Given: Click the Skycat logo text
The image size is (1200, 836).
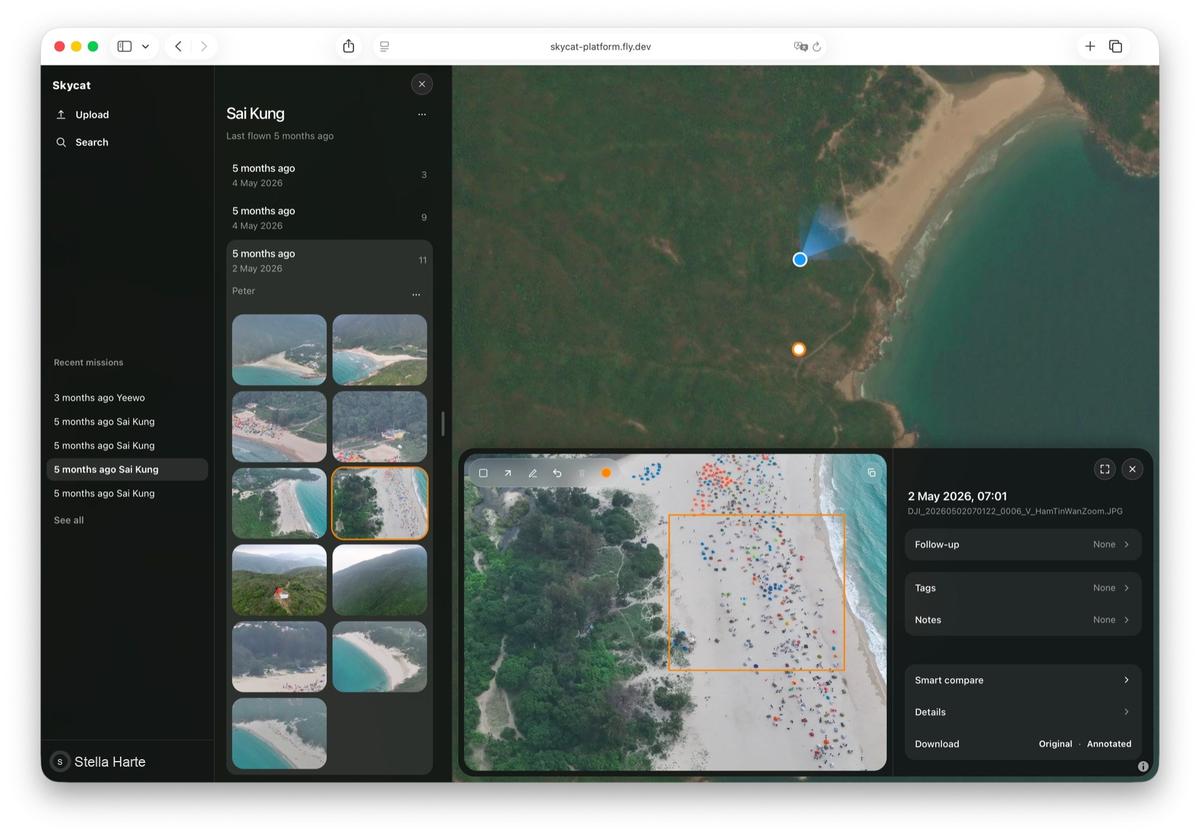Looking at the screenshot, I should (72, 86).
